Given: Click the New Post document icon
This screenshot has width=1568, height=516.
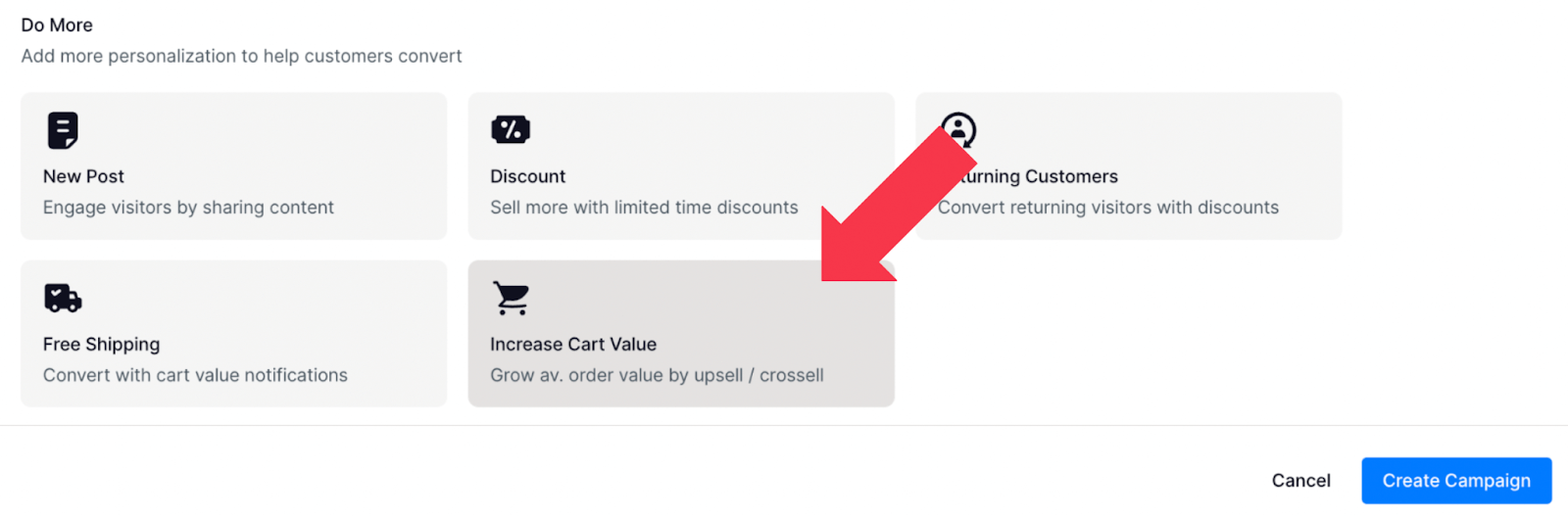Looking at the screenshot, I should coord(63,130).
